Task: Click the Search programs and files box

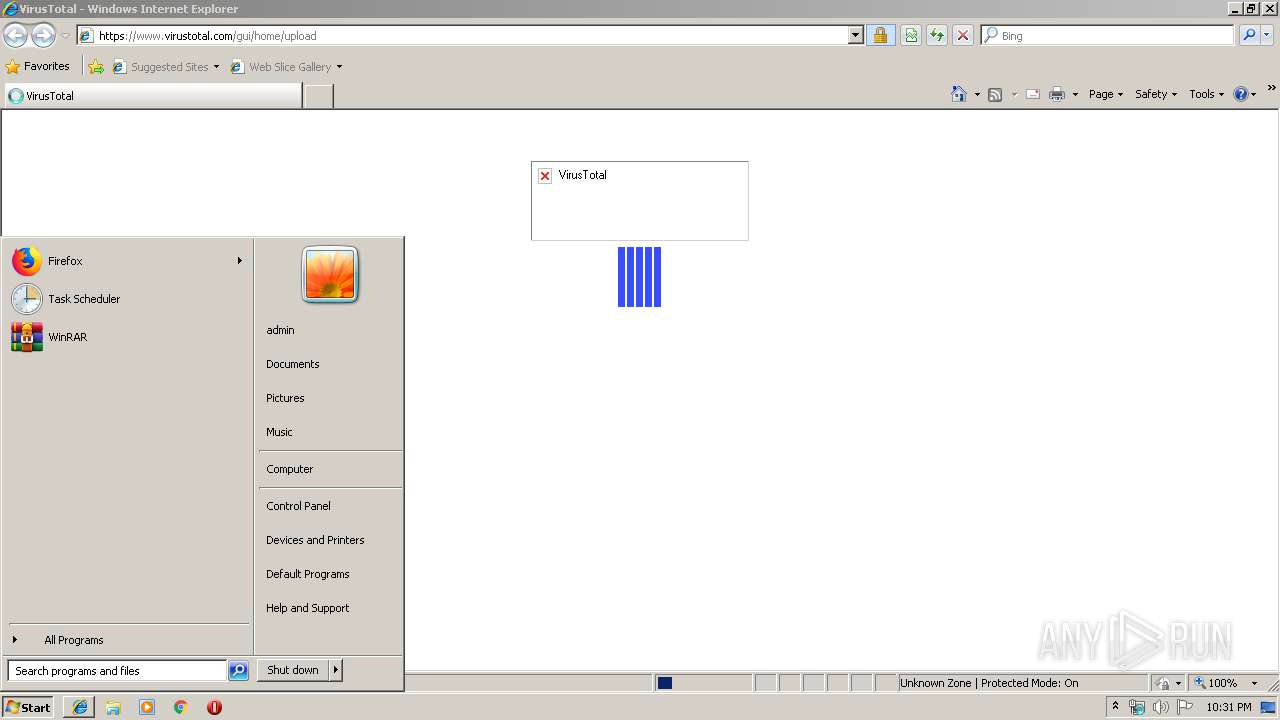Action: (x=117, y=671)
